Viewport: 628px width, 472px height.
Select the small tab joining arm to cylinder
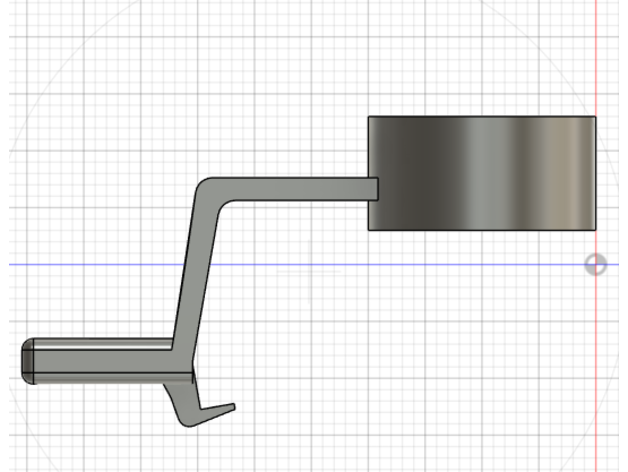373,189
